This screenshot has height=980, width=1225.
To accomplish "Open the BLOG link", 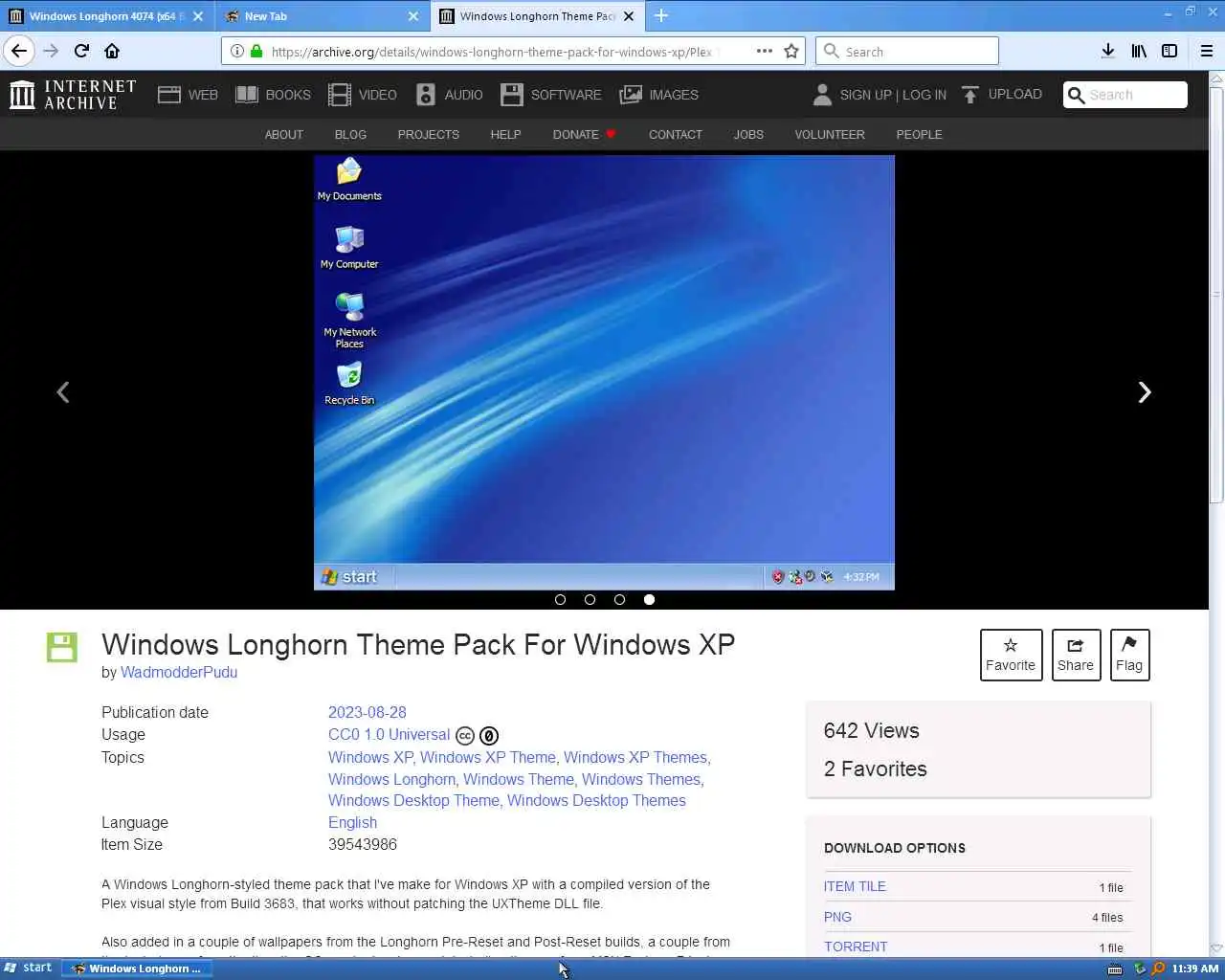I will 350,135.
